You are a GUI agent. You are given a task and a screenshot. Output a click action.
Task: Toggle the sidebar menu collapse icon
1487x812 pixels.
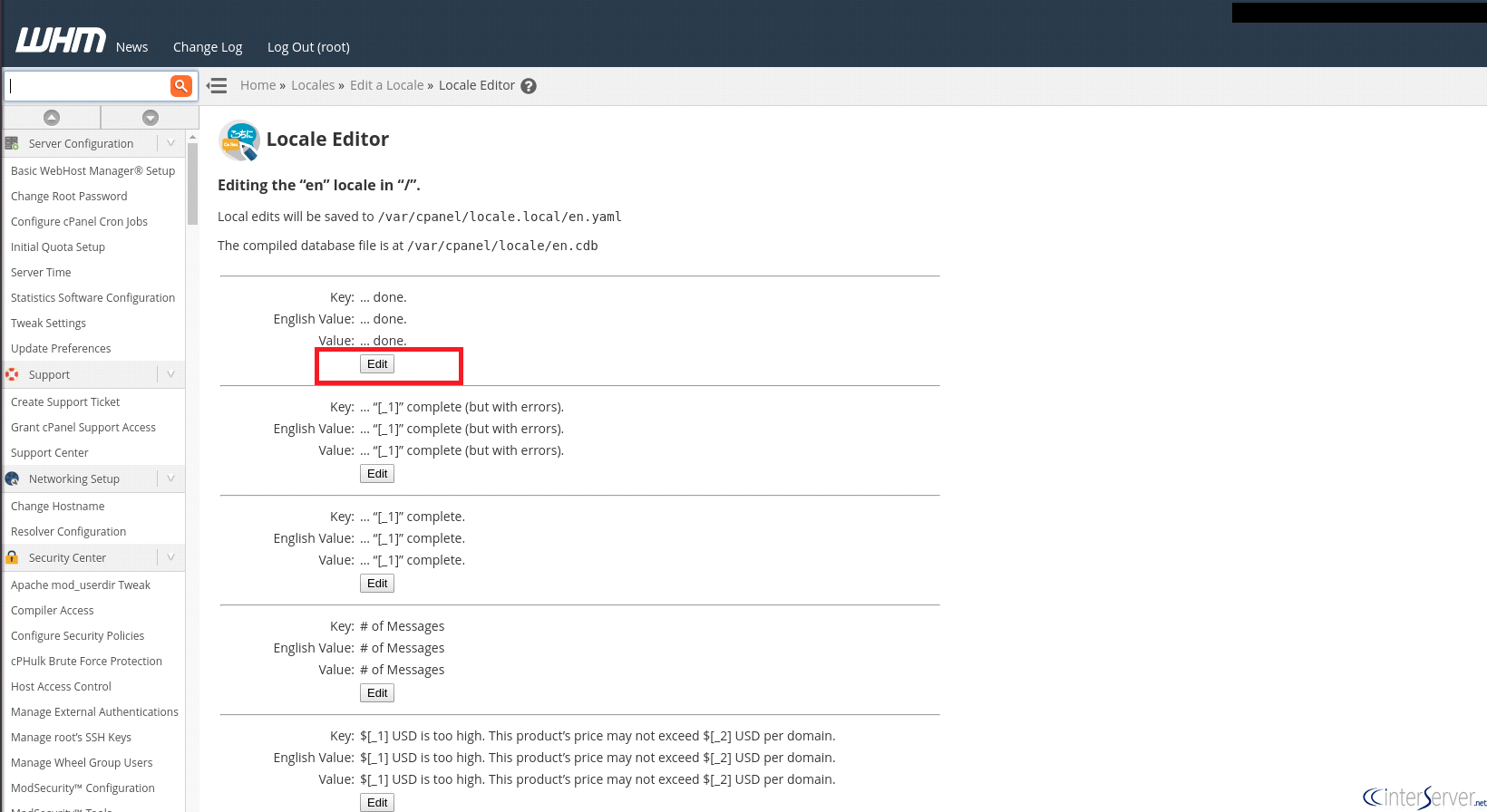click(217, 86)
